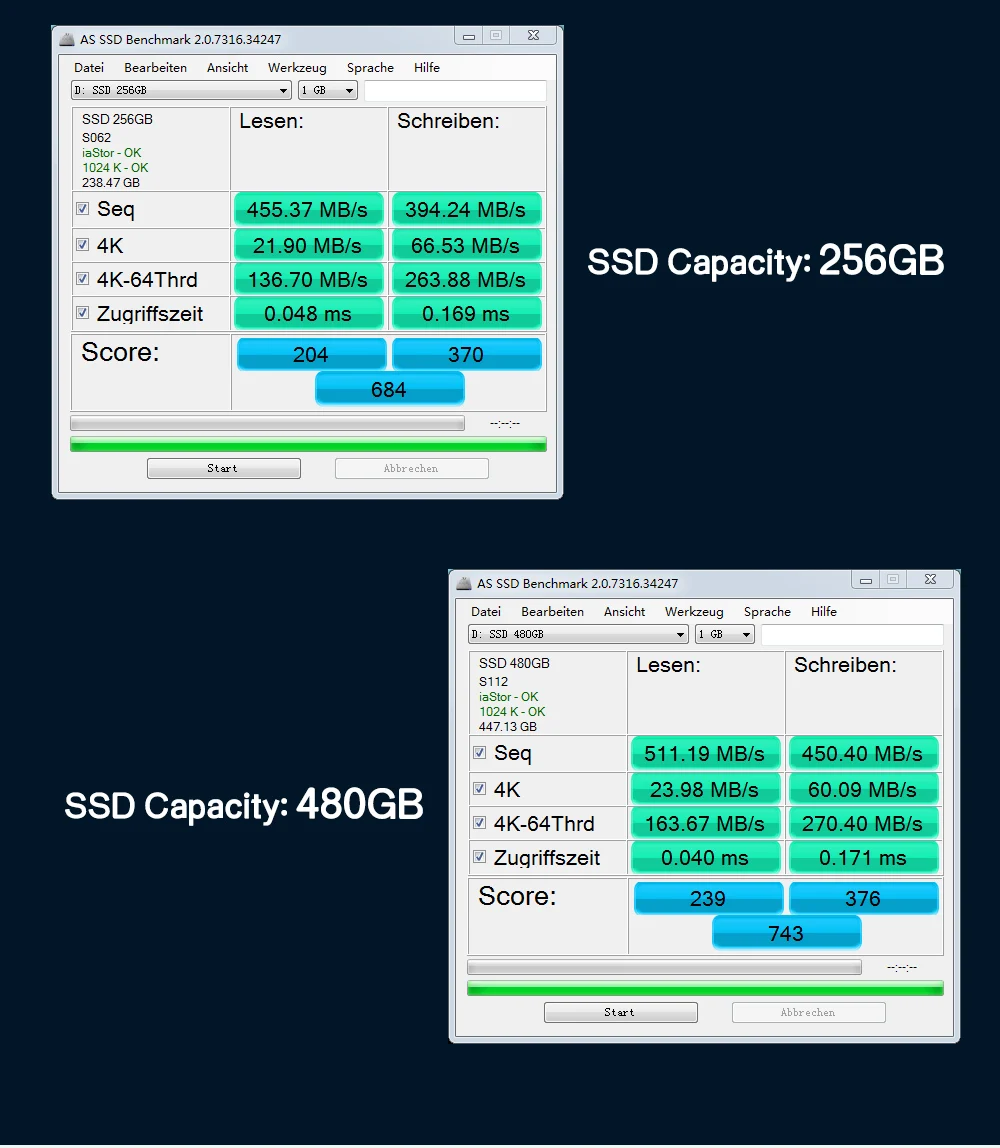Click Start in the 480GB window

[620, 1011]
